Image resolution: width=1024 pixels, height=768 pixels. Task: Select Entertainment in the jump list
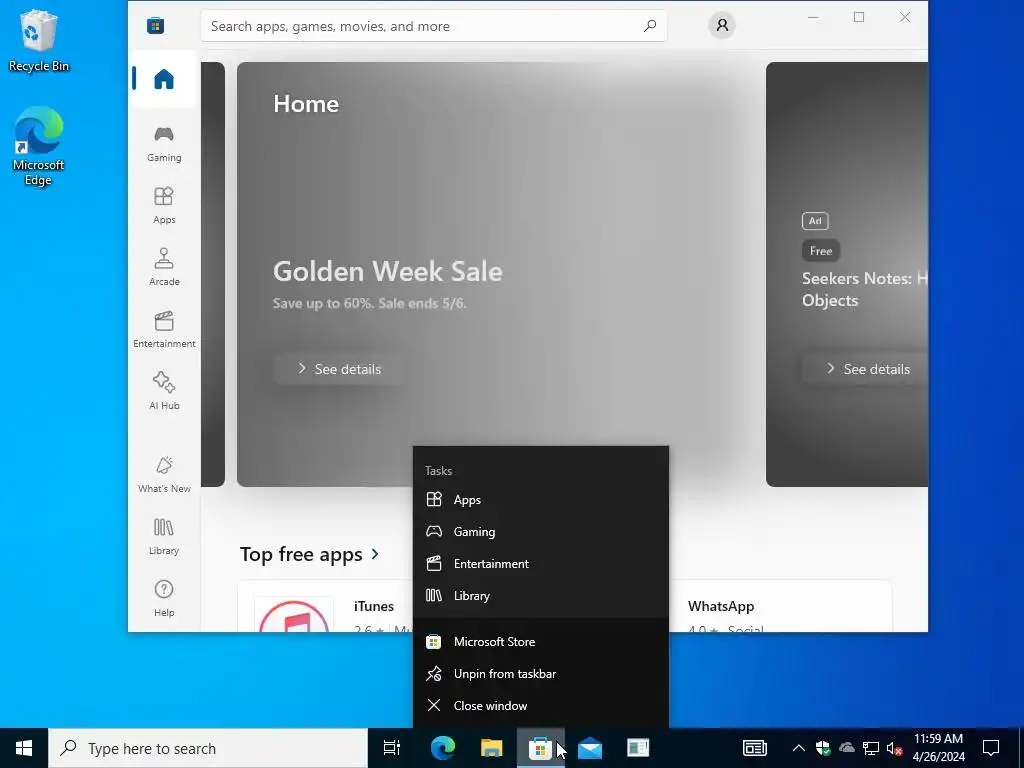(541, 564)
